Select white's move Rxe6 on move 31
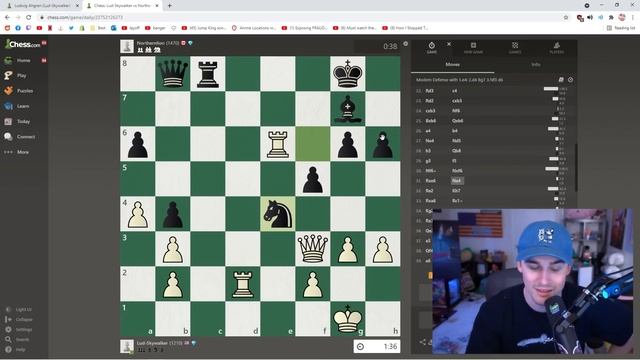The height and width of the screenshot is (360, 640). (x=431, y=180)
